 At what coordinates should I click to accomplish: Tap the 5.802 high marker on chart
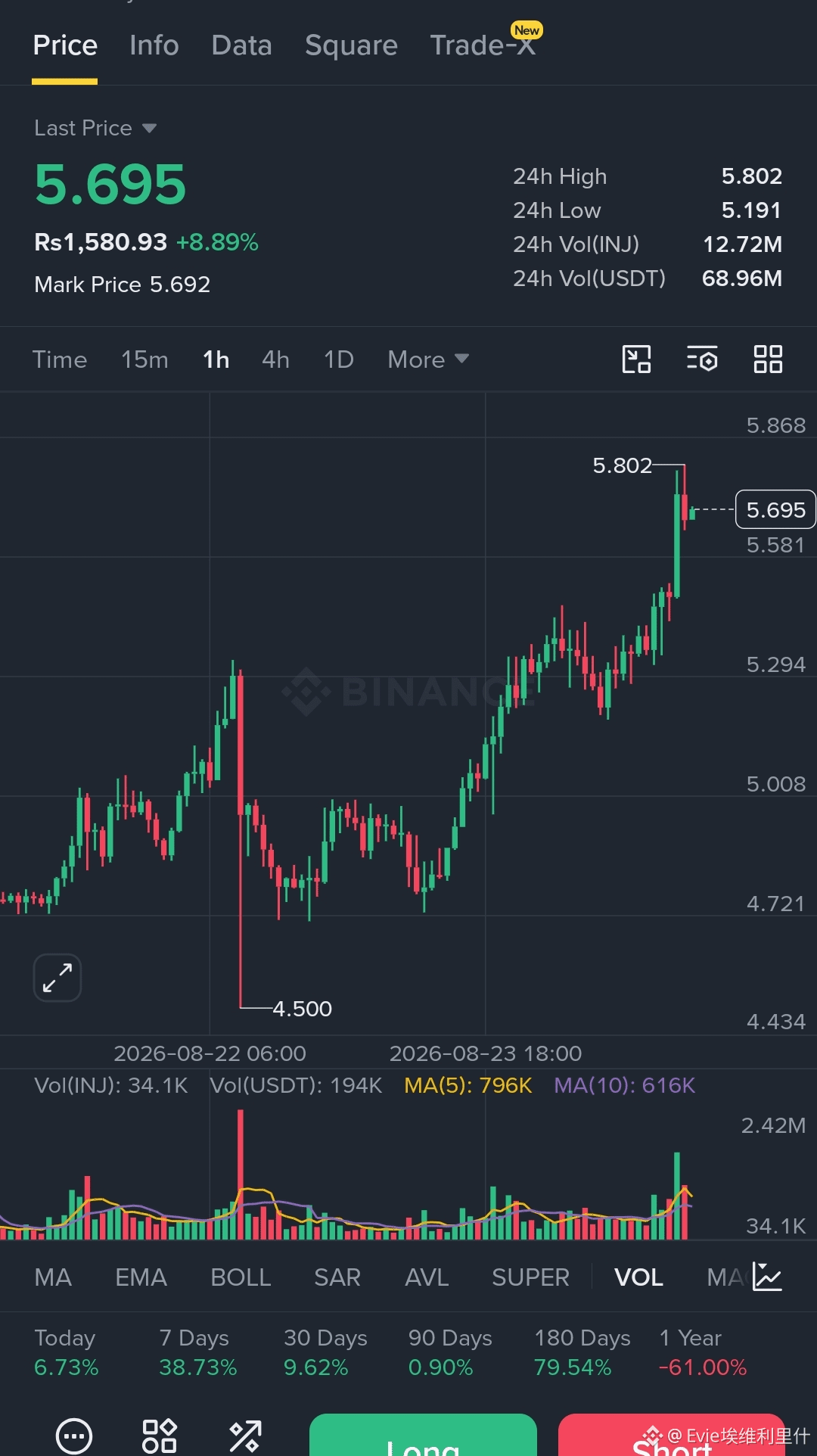coord(622,465)
